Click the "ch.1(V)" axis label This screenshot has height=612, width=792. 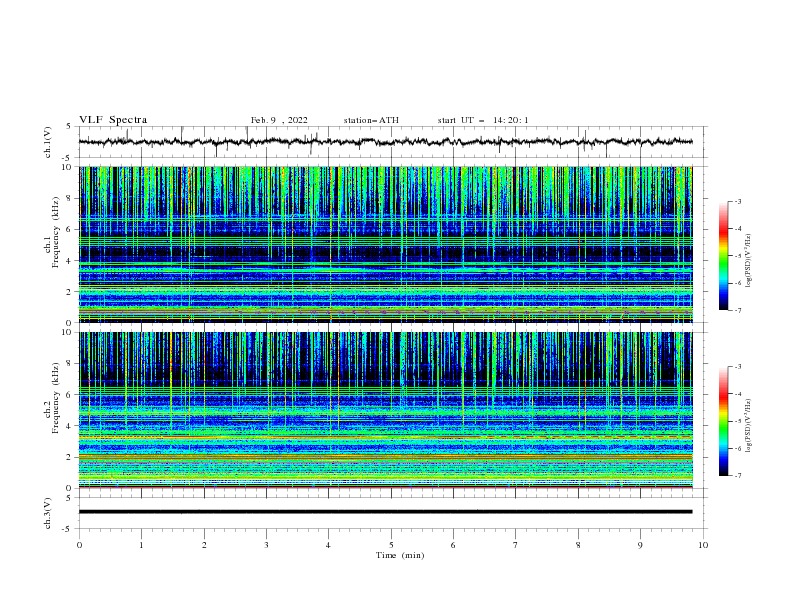(48, 142)
